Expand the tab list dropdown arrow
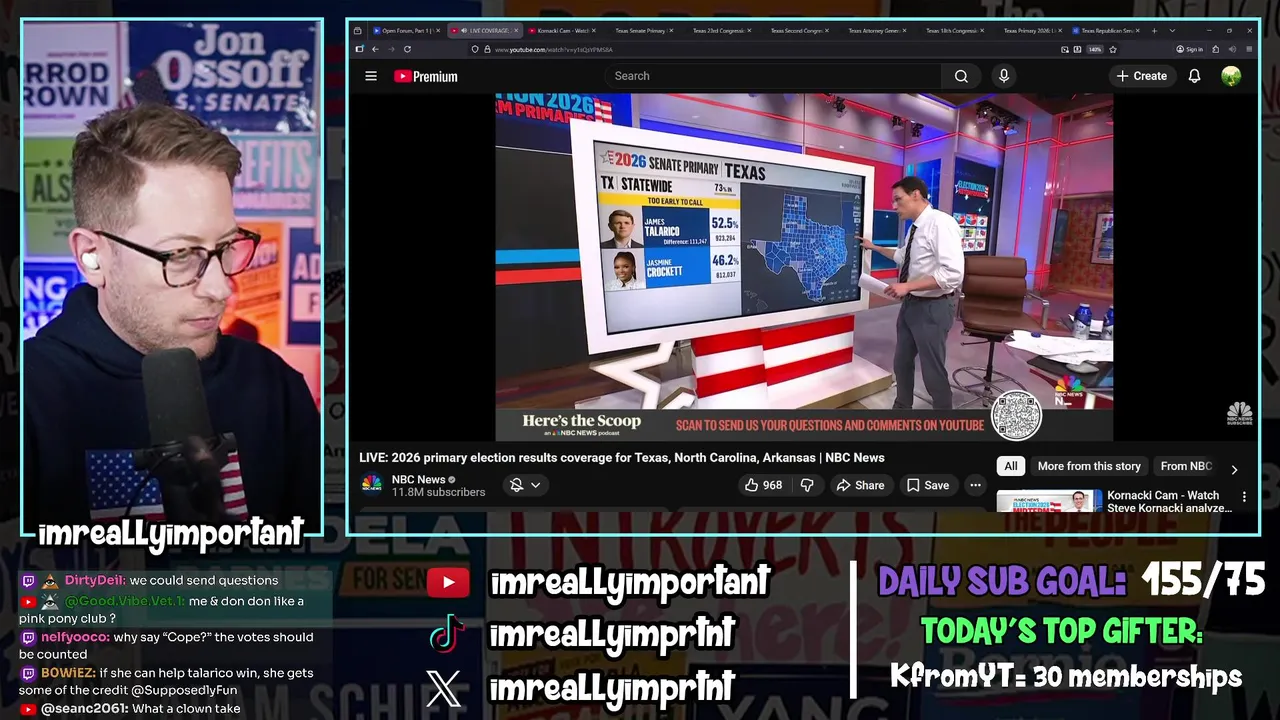1280x720 pixels. click(x=1172, y=31)
